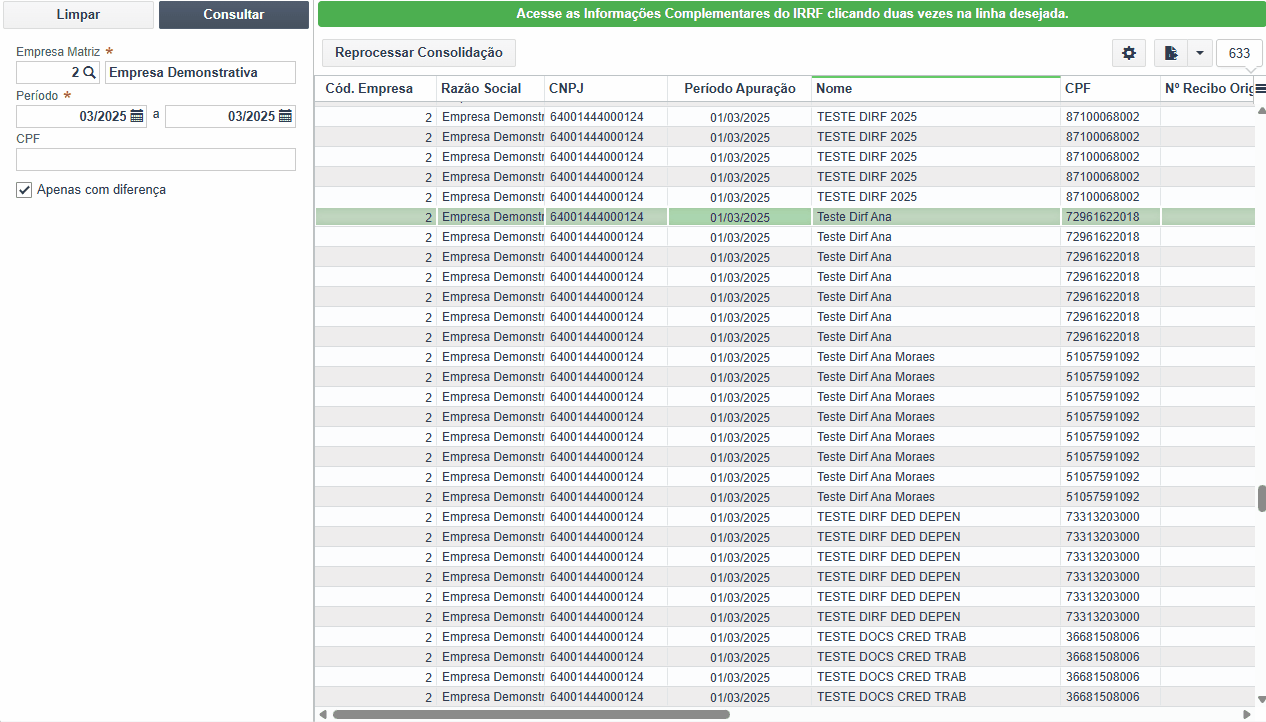
Task: Click the horizontal scrollbar right arrow
Action: coord(1246,714)
